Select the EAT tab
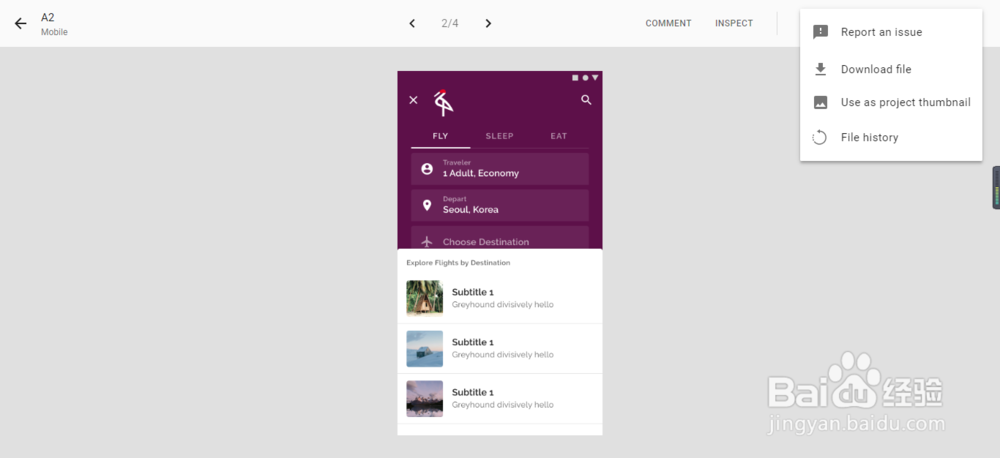The image size is (1000, 458). point(559,136)
